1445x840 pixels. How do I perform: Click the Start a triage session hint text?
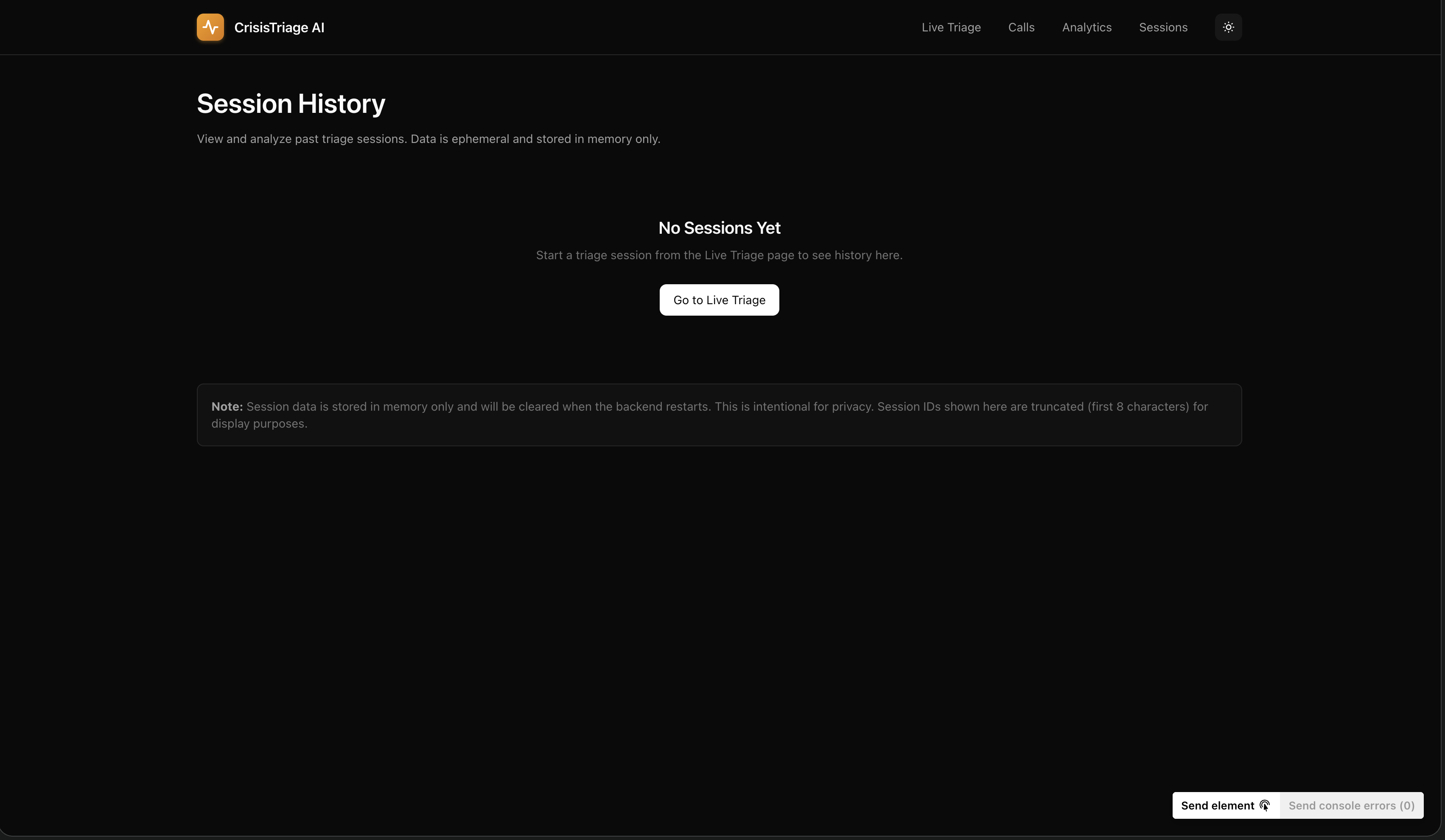(719, 255)
